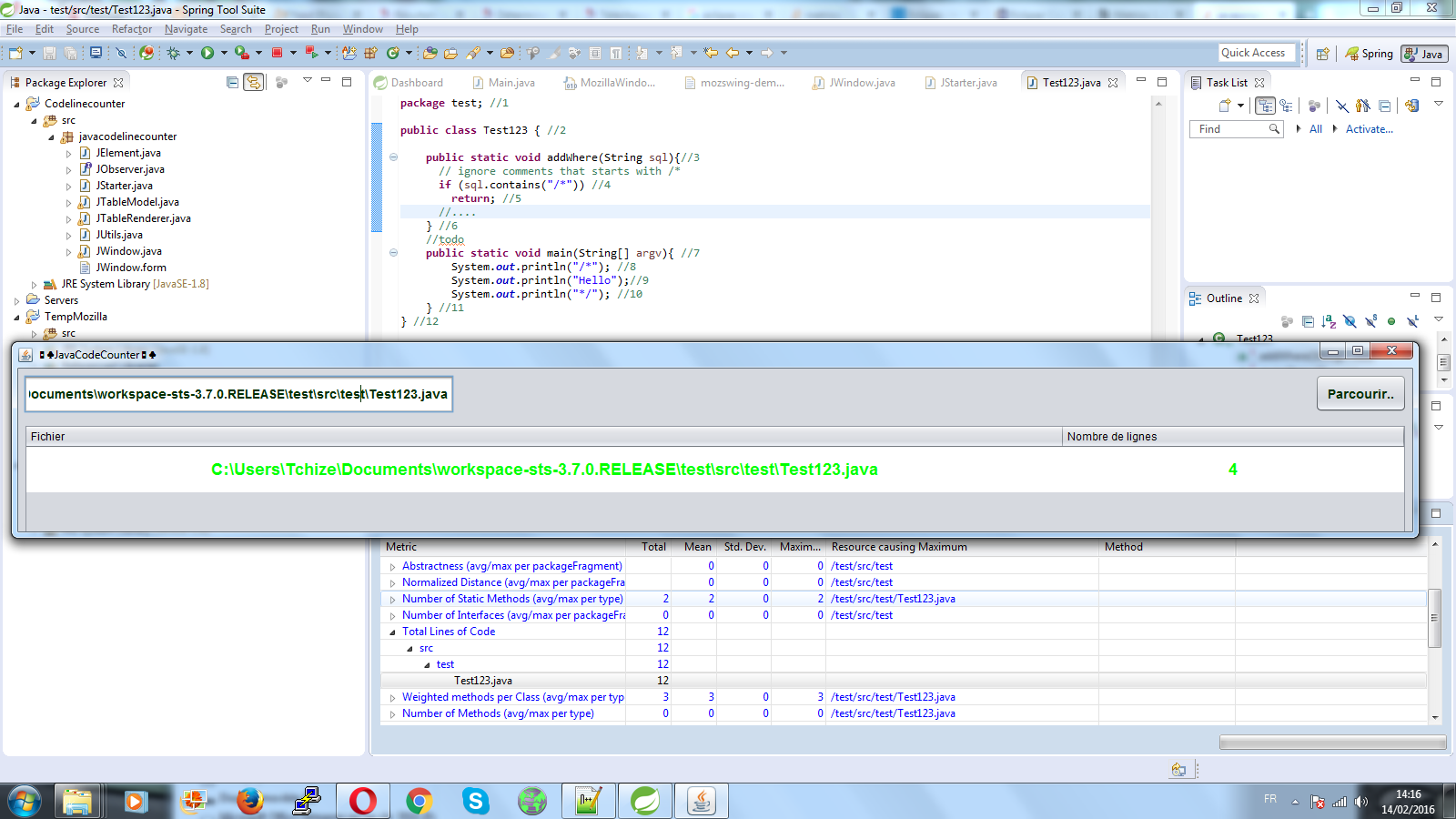Image resolution: width=1456 pixels, height=819 pixels.
Task: Switch to the Java perspective
Action: coord(1424,54)
